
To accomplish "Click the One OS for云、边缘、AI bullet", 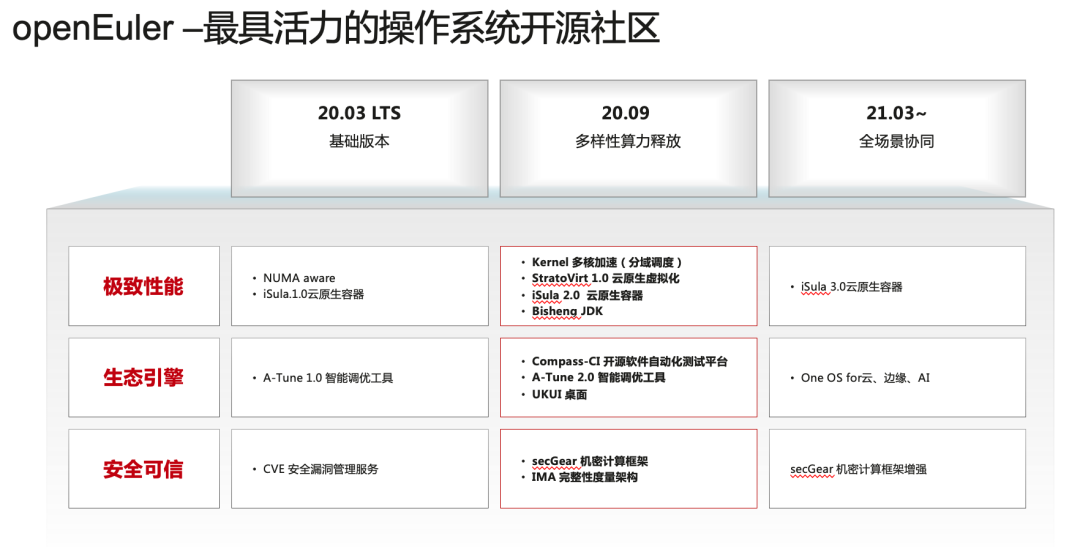I will [x=865, y=378].
